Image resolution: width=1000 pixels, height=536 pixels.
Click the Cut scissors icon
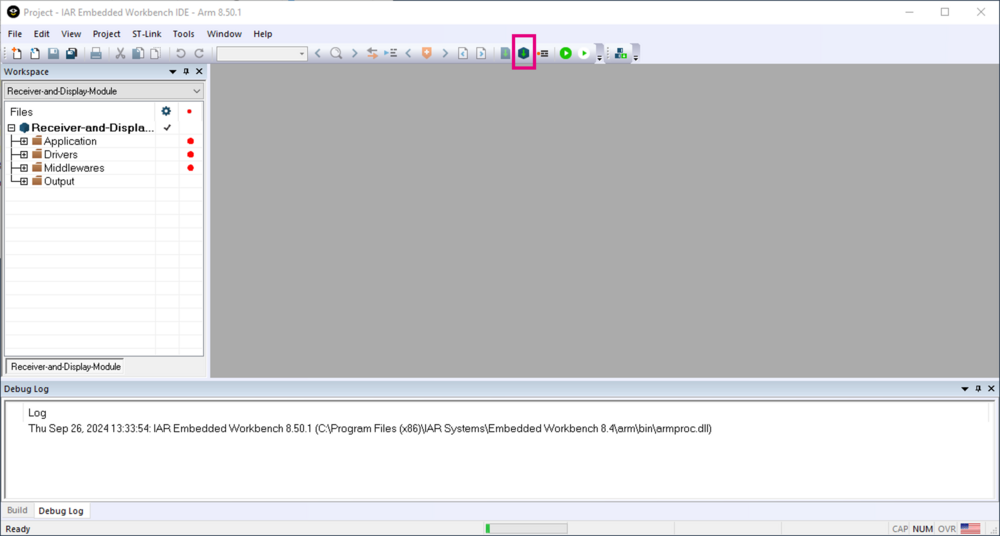click(x=120, y=54)
